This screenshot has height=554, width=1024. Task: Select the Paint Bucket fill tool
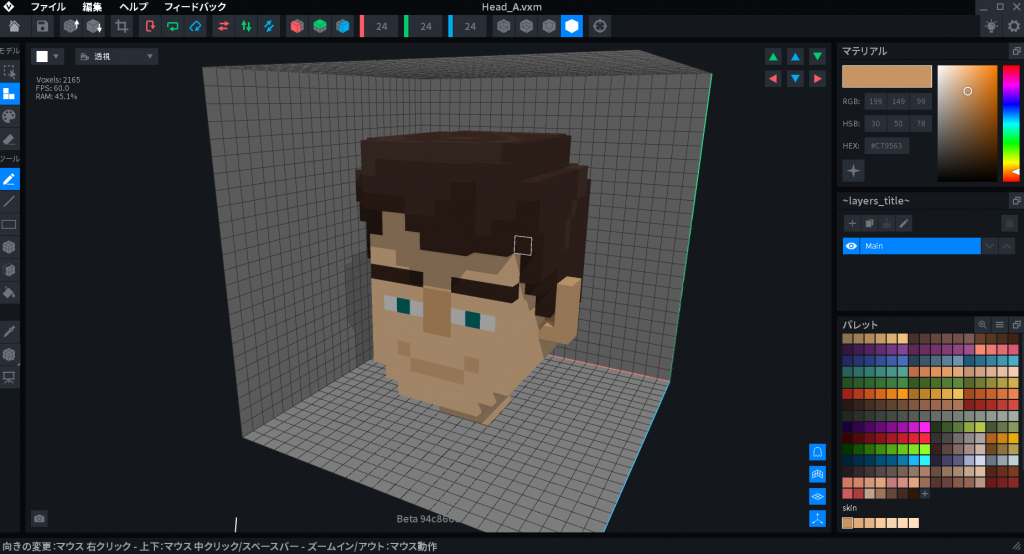point(9,293)
